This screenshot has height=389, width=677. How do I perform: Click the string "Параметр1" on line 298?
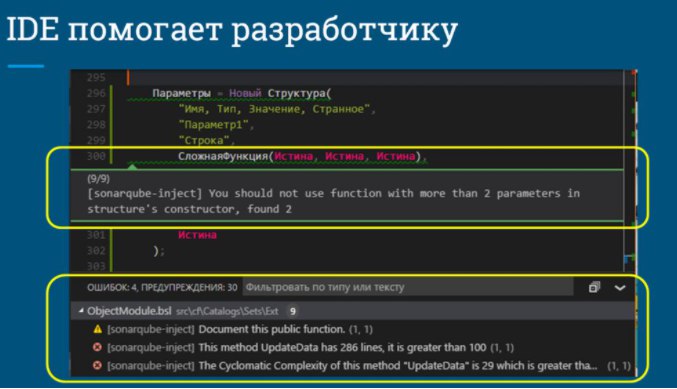214,125
